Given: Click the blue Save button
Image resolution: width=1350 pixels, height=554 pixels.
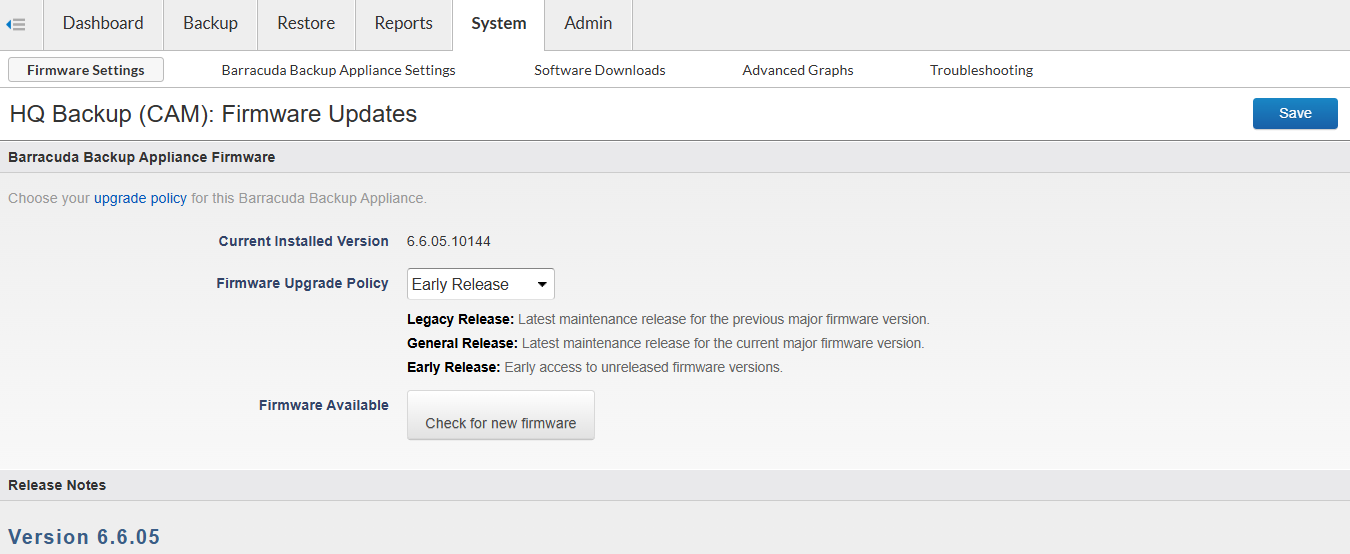Looking at the screenshot, I should coord(1295,113).
